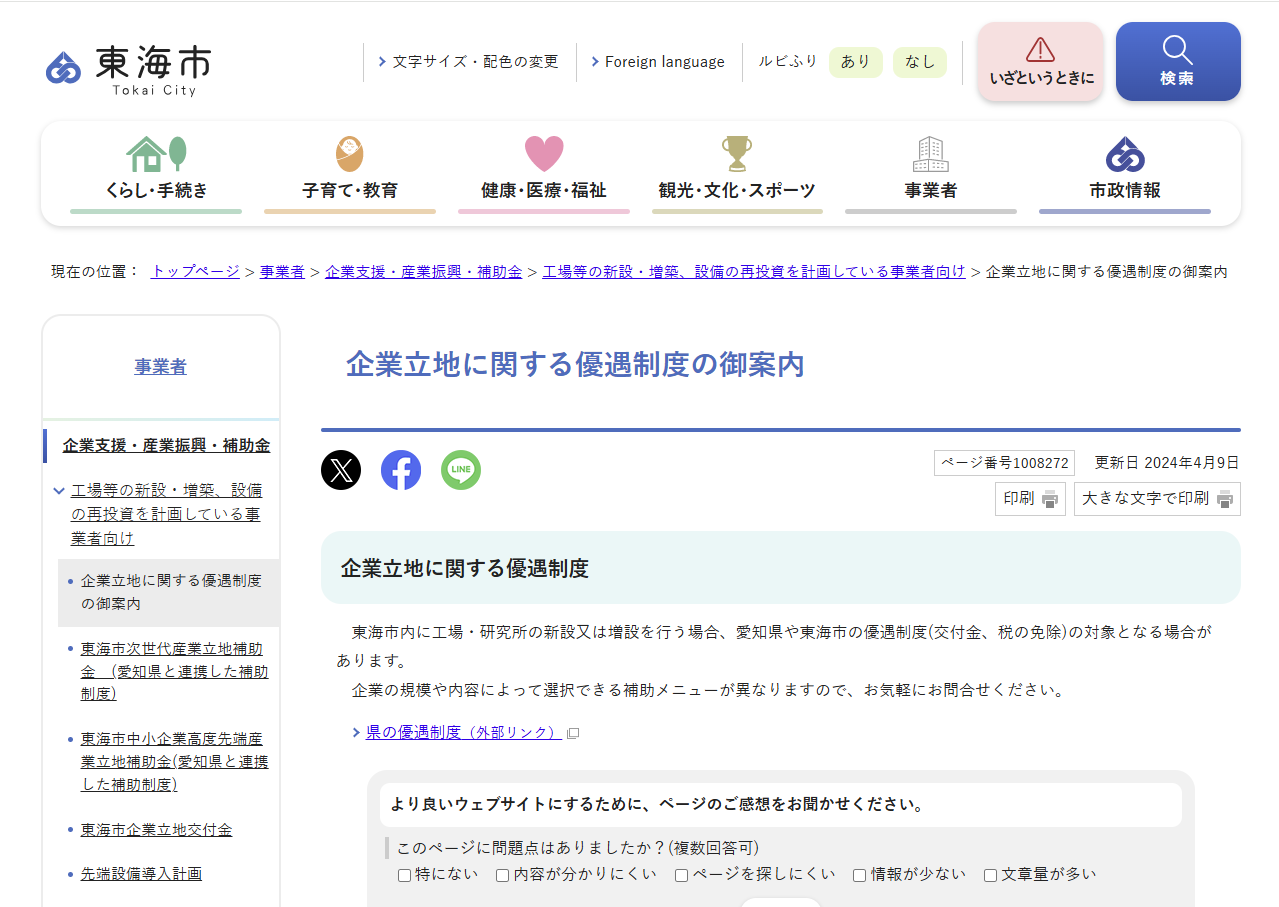The width and height of the screenshot is (1279, 907).
Task: Go to 工場等の新設・増築 breadcrumb link
Action: click(x=754, y=271)
